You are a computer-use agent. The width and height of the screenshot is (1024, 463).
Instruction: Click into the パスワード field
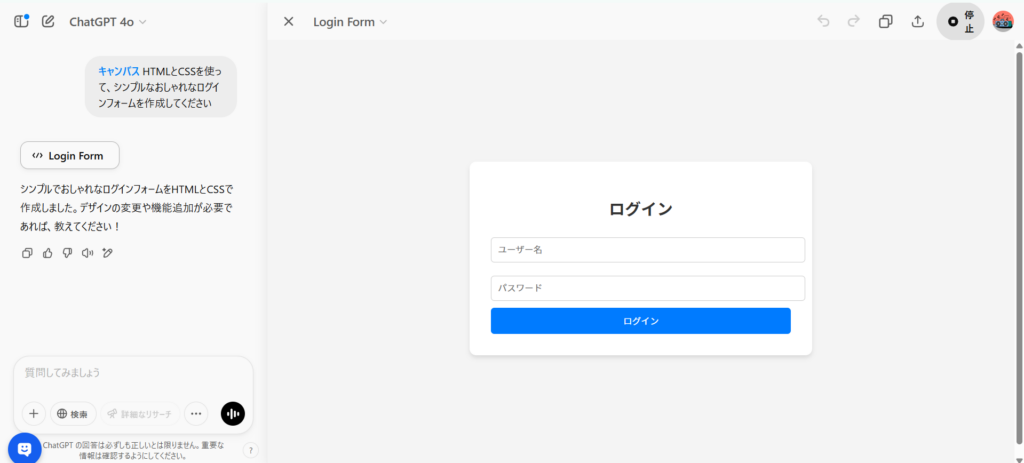point(648,288)
